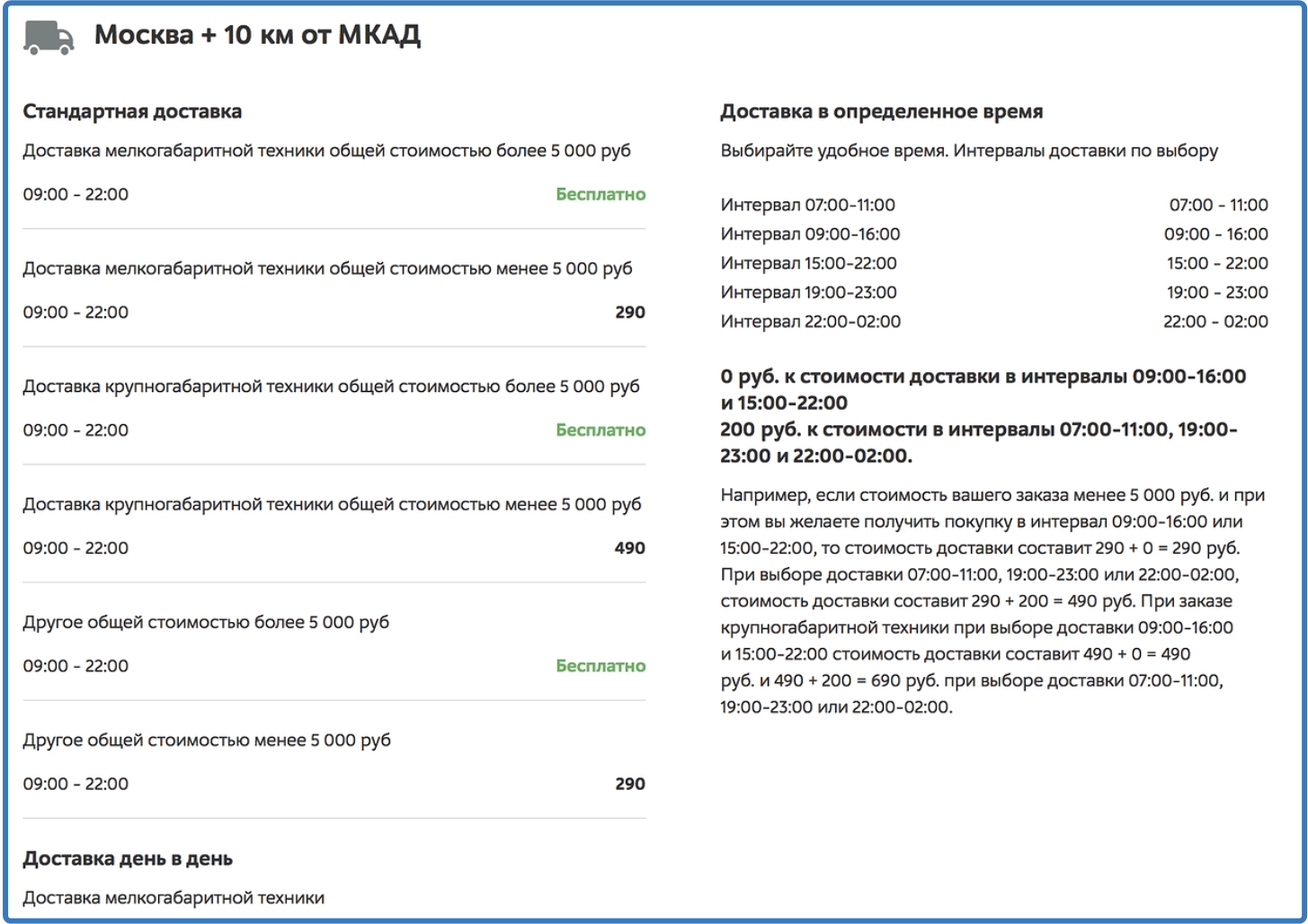Select the 490 price for крупногабаритная техника
This screenshot has height=924, width=1308.
[632, 547]
